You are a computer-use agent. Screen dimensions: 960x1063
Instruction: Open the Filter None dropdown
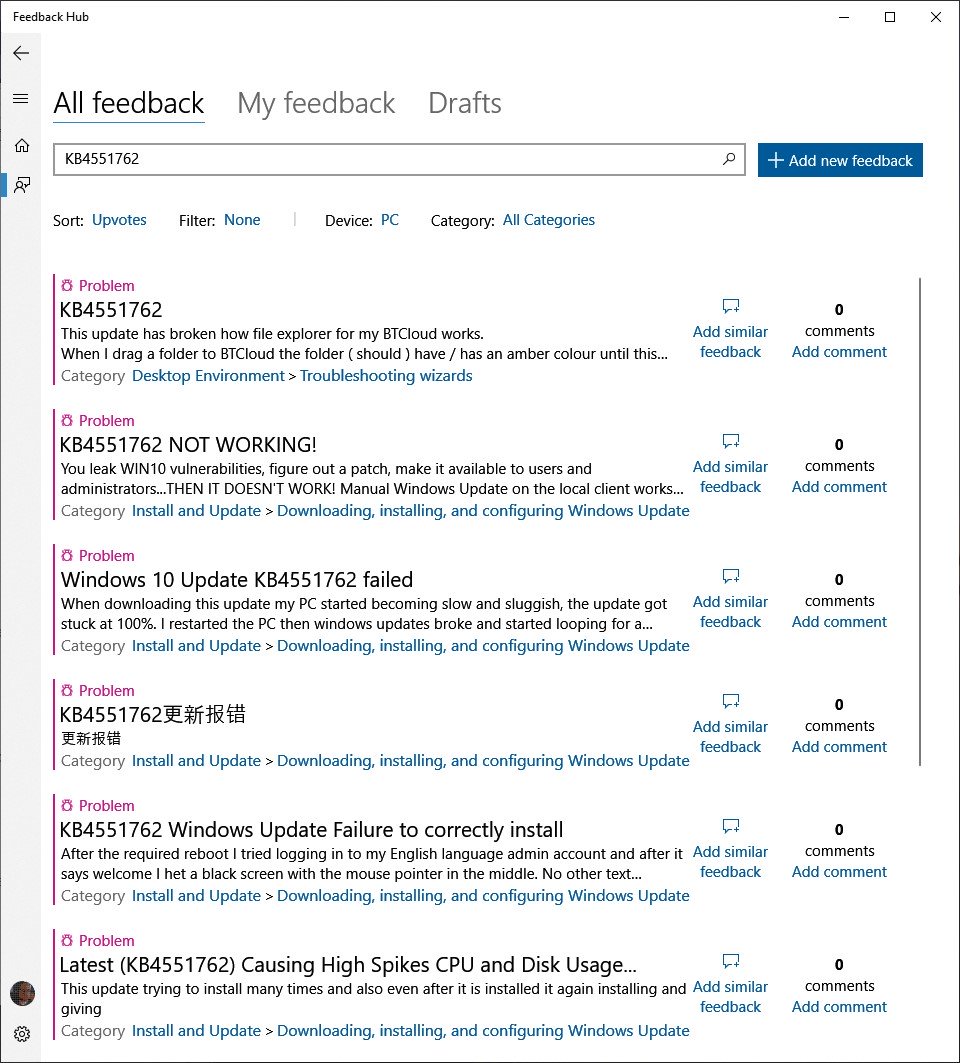click(x=242, y=220)
